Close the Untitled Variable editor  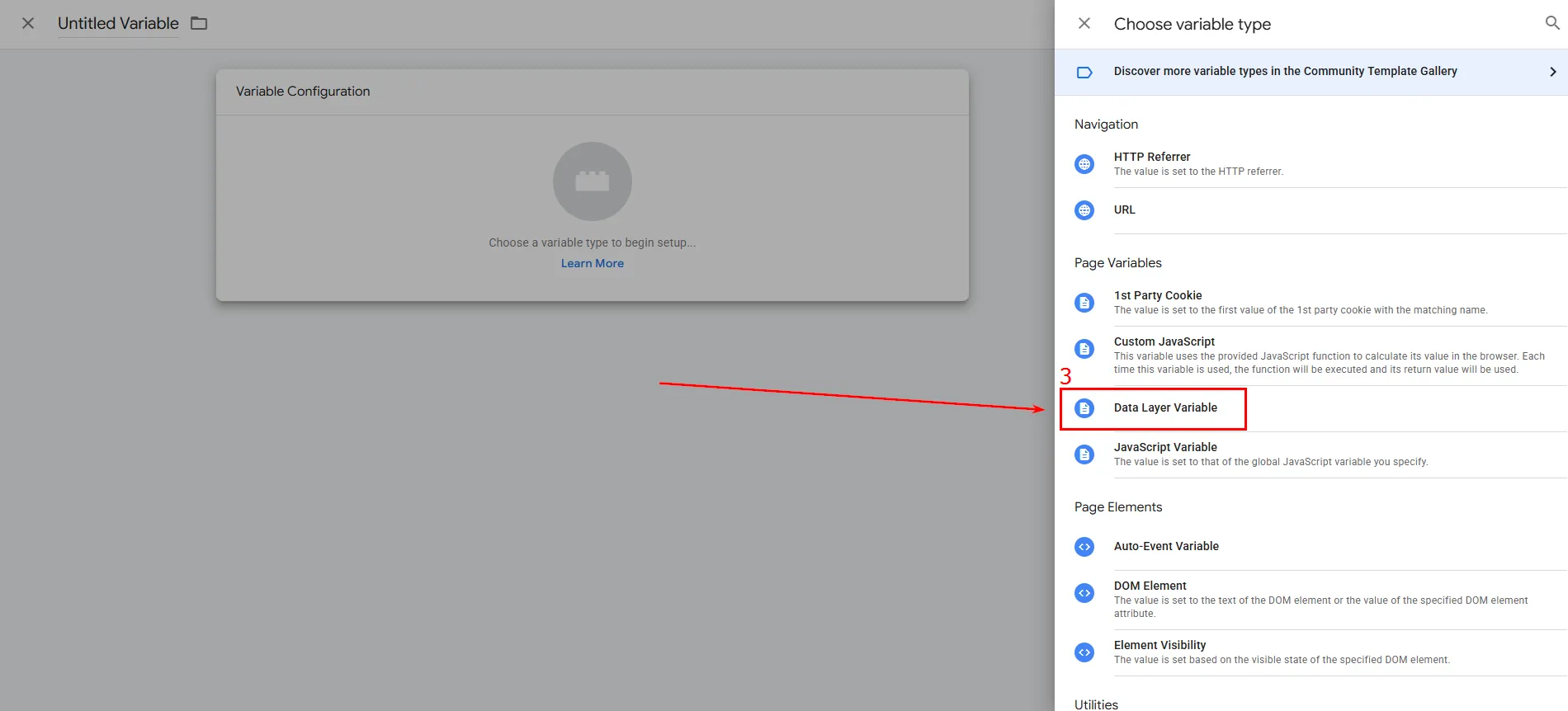(x=28, y=23)
